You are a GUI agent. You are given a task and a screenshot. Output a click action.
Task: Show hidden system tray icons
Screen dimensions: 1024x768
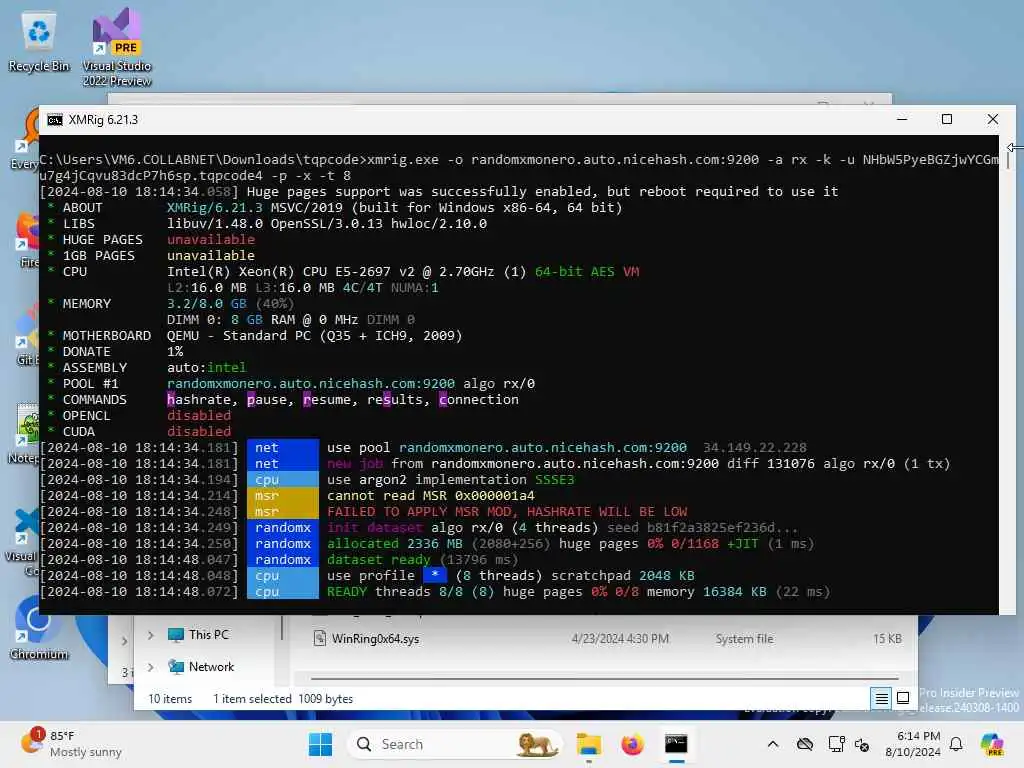(x=773, y=744)
